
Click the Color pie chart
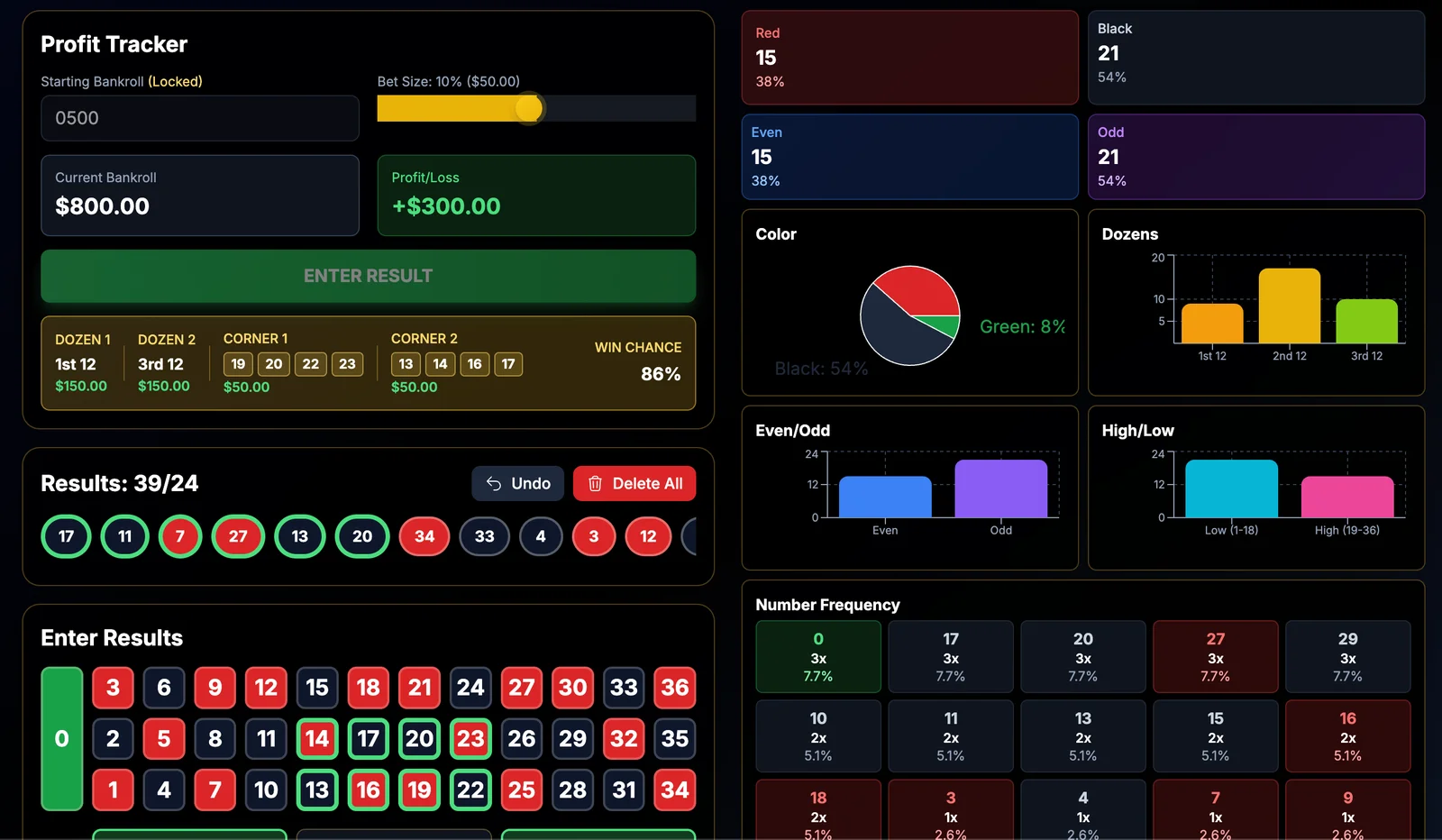(910, 315)
